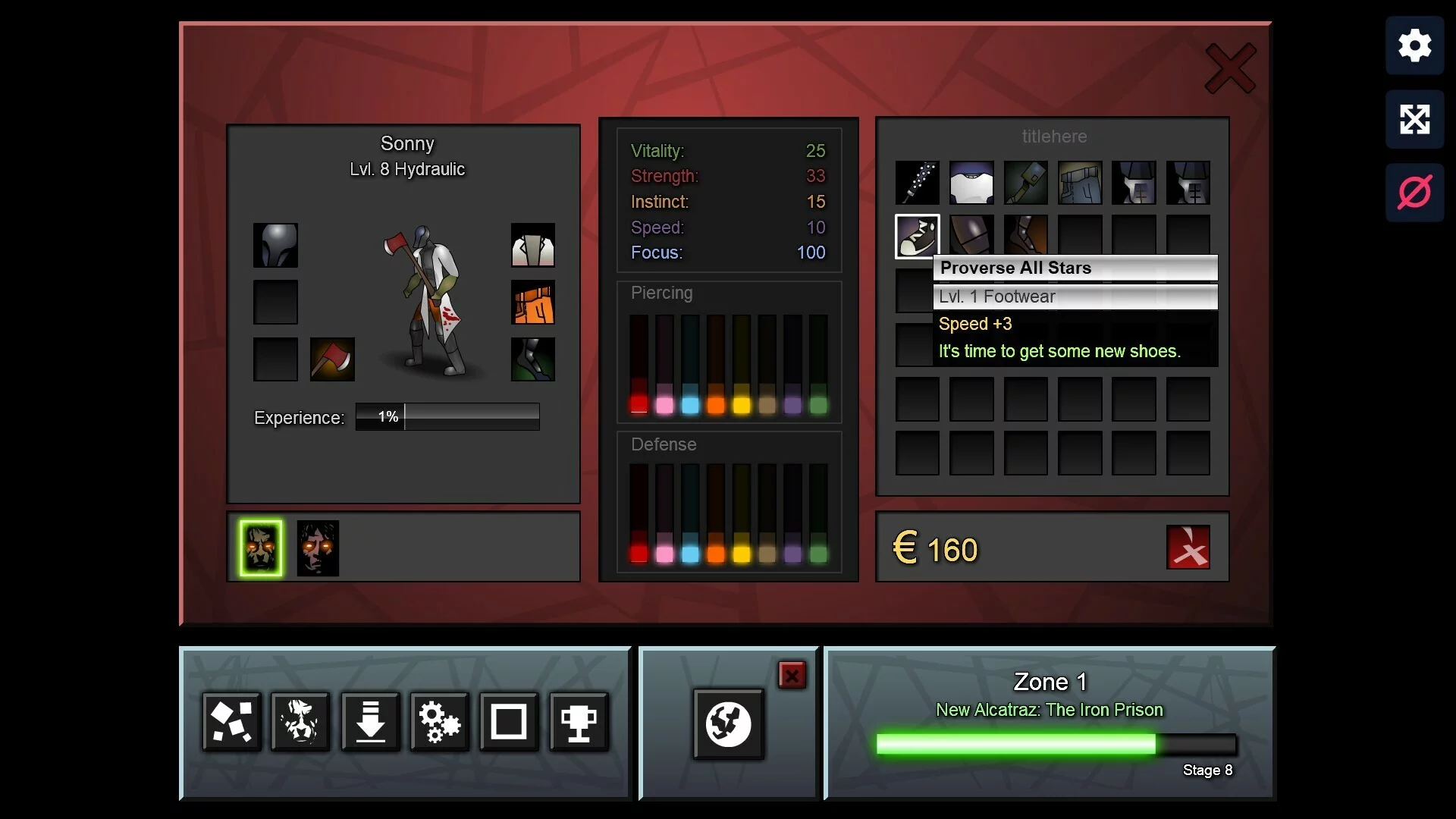Click the Vitality stat row
Viewport: 1456px width, 819px height.
[728, 151]
